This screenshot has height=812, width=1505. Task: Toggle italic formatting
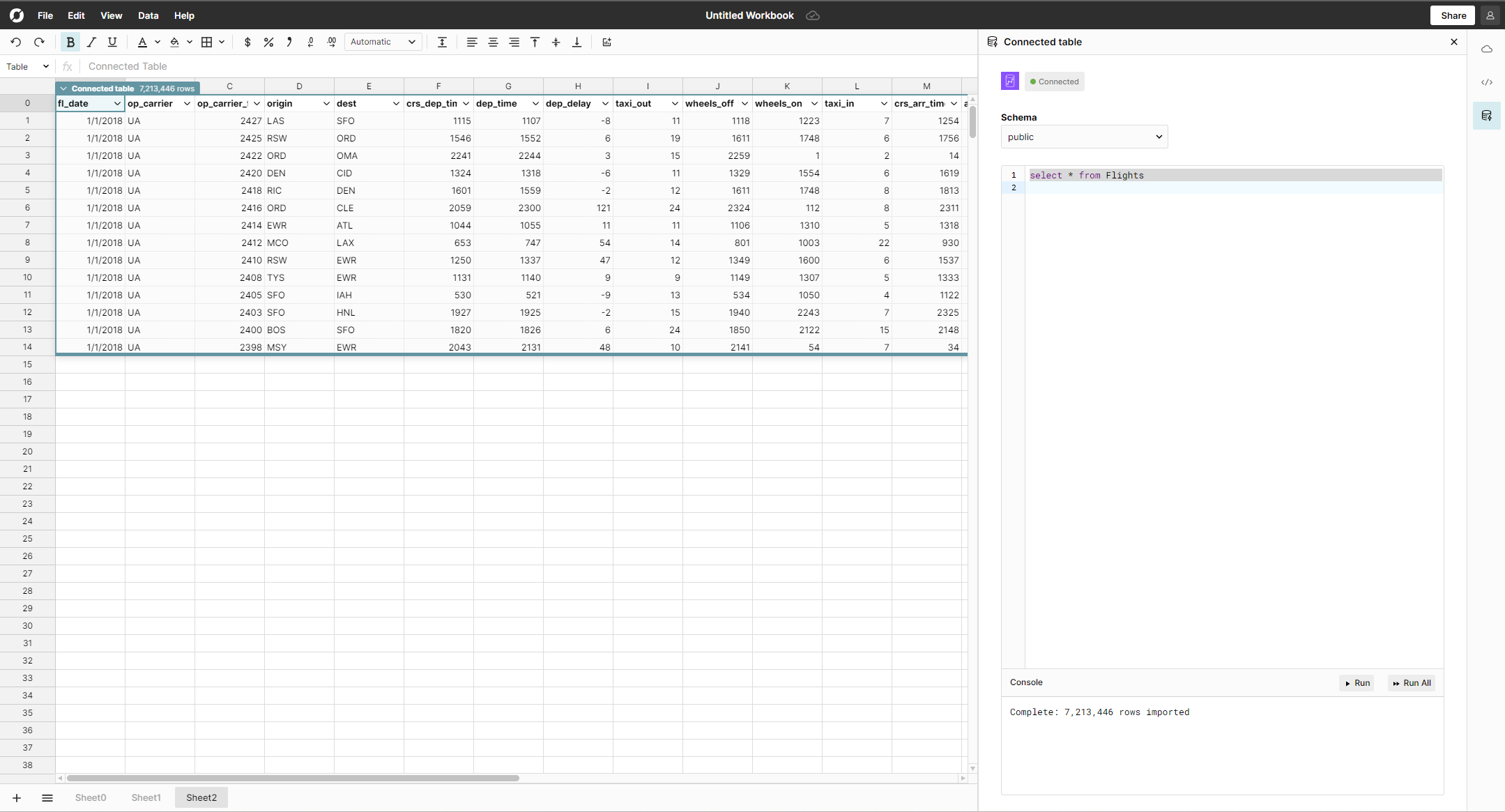tap(91, 42)
